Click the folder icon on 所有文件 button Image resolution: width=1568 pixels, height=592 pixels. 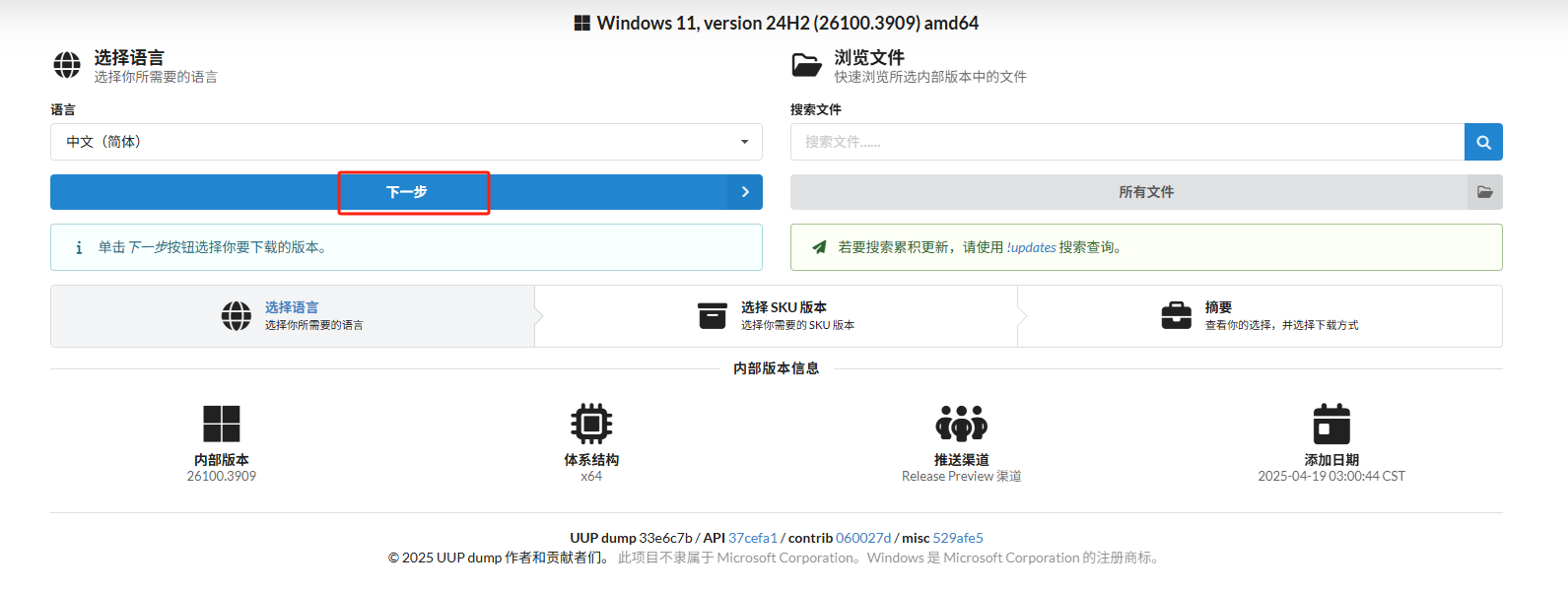(1485, 192)
